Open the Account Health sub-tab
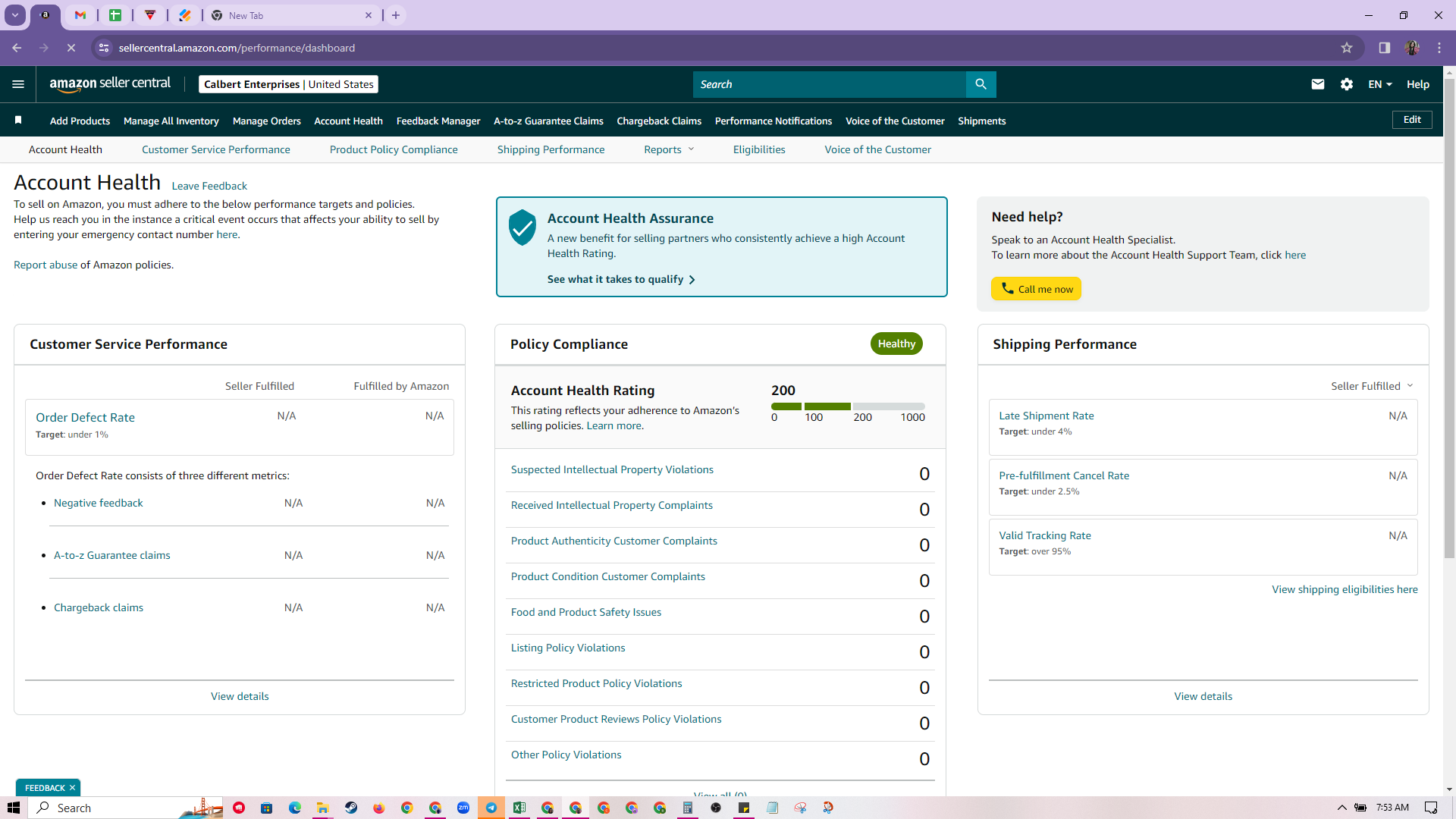The image size is (1456, 819). [65, 149]
